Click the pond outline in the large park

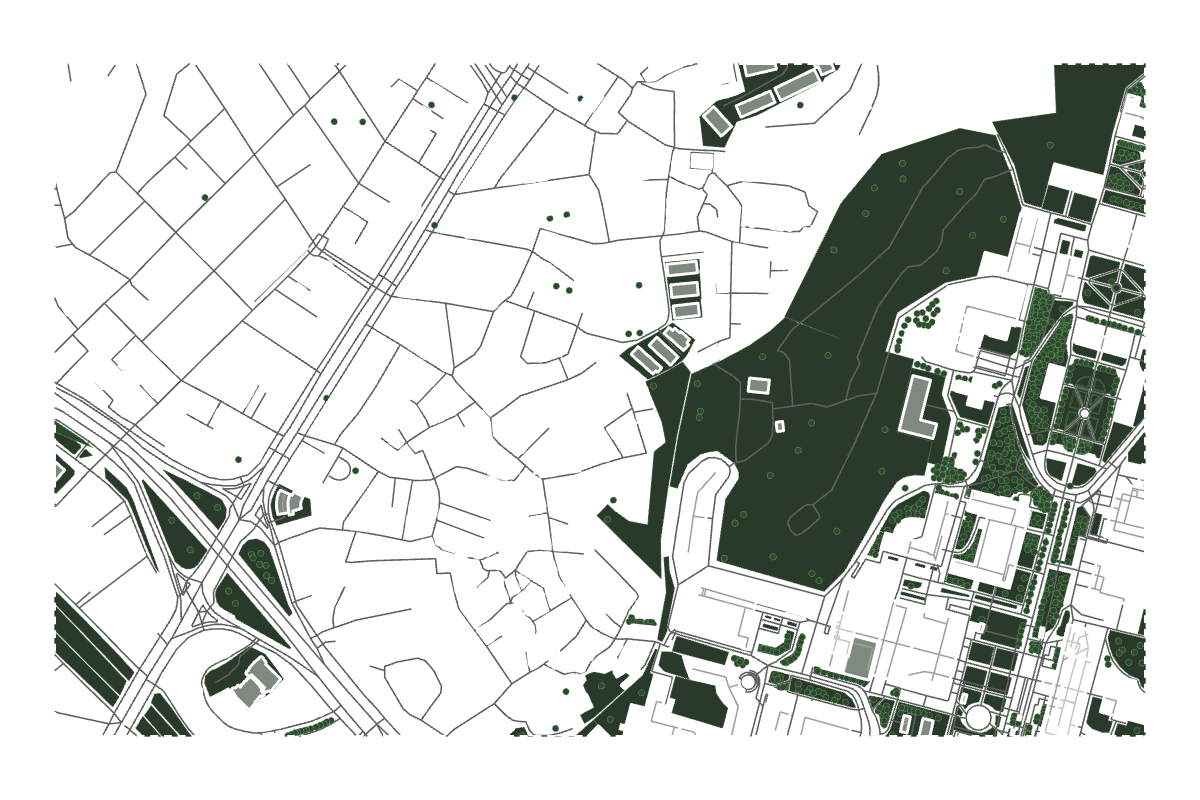tap(803, 519)
